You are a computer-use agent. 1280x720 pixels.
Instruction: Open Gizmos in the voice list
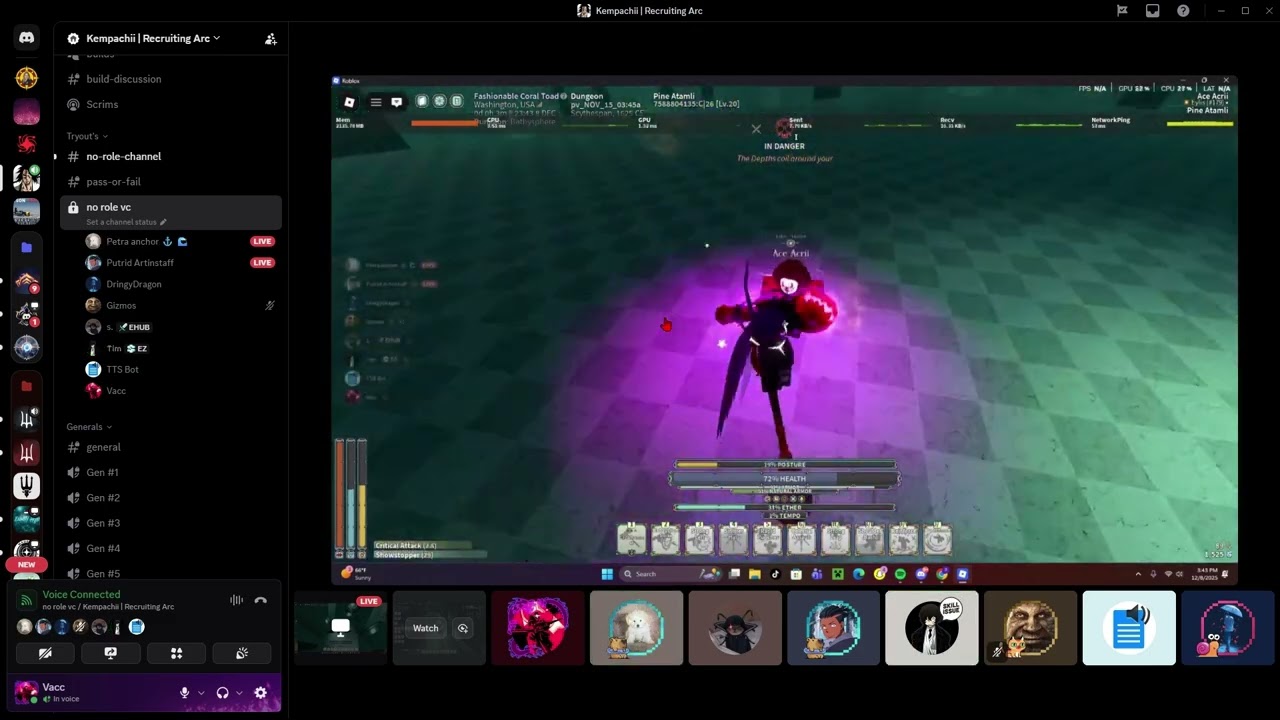(181, 305)
